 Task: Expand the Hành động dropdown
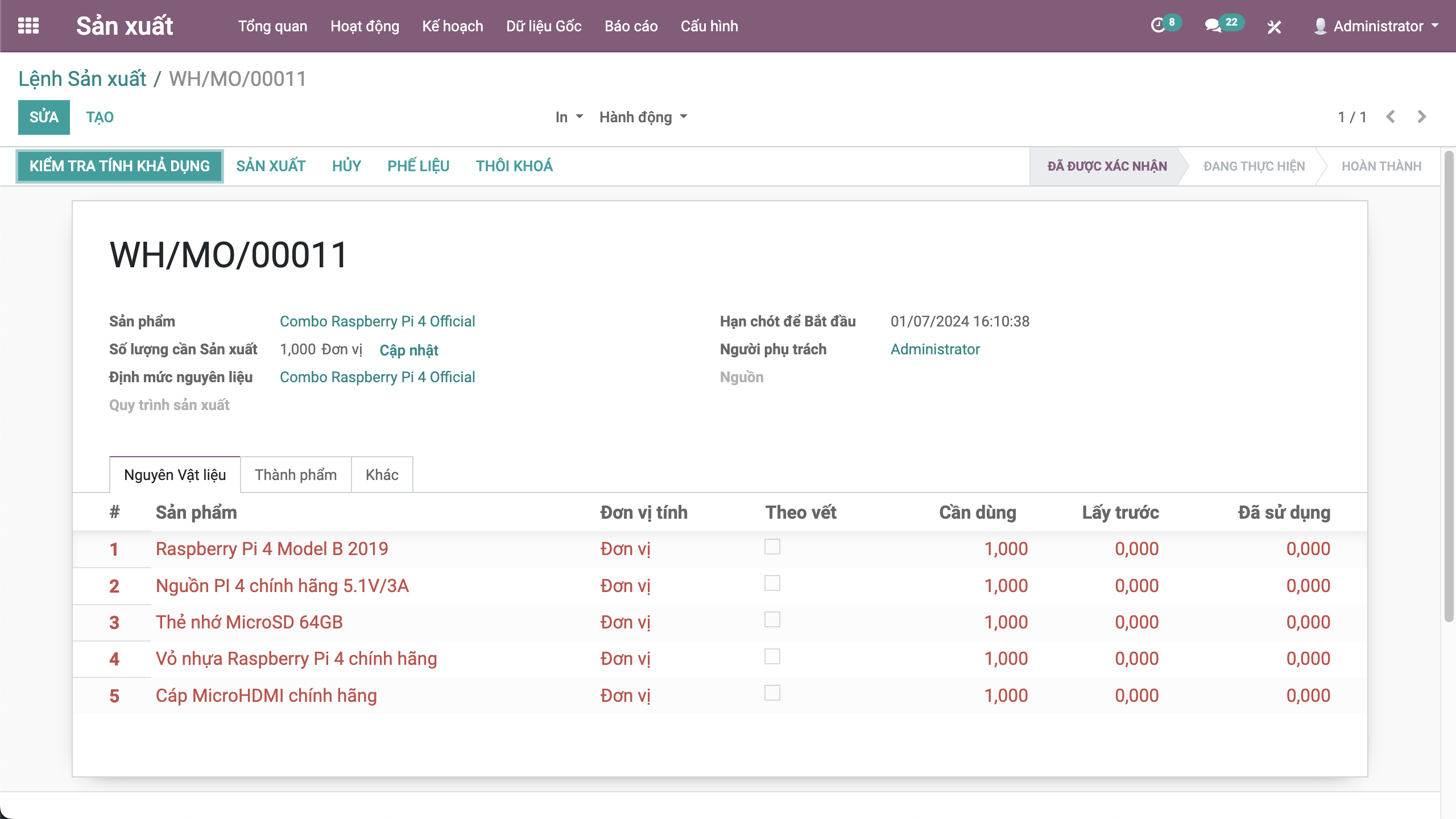[x=643, y=117]
